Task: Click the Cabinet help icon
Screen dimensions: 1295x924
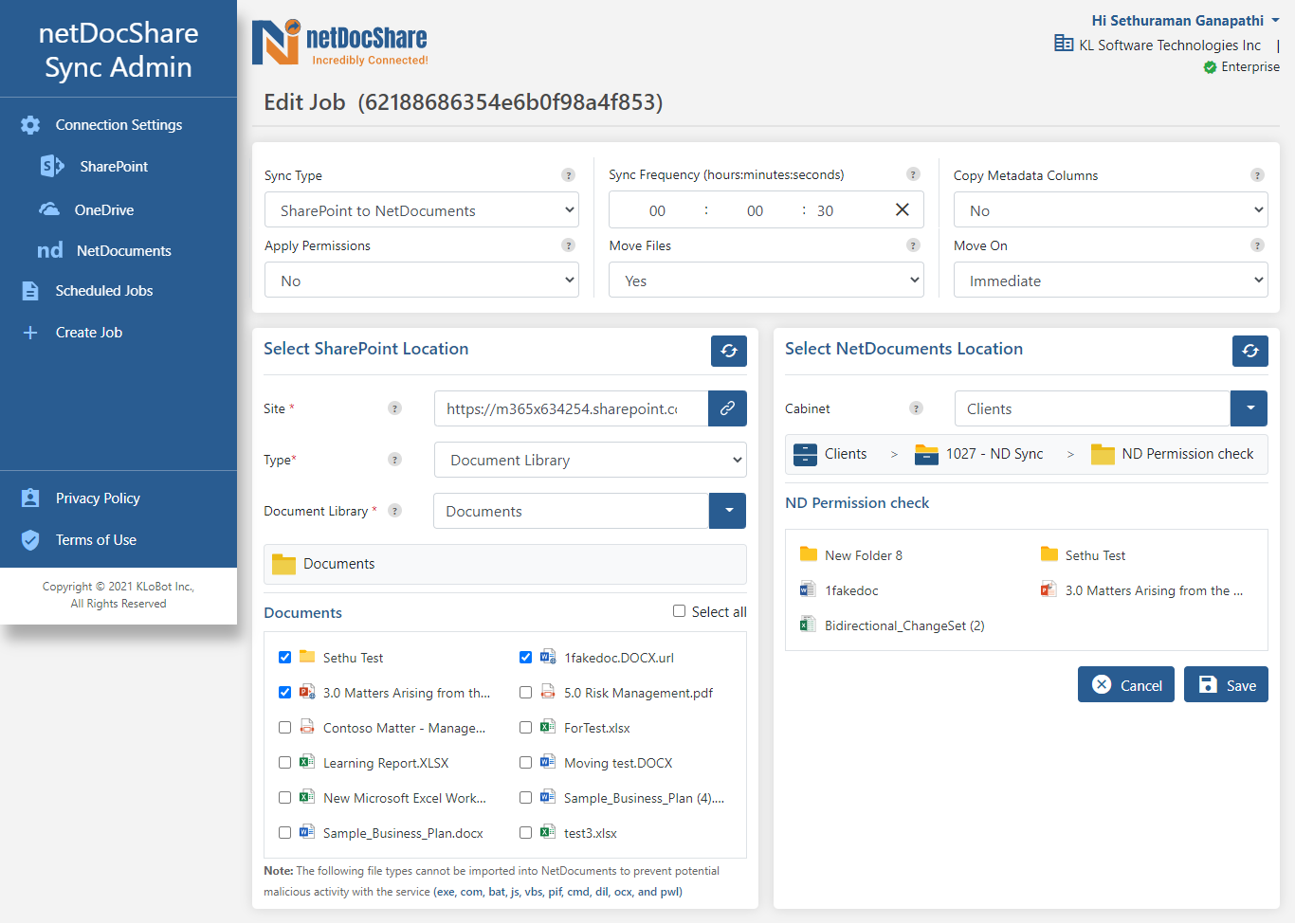Action: 916,408
